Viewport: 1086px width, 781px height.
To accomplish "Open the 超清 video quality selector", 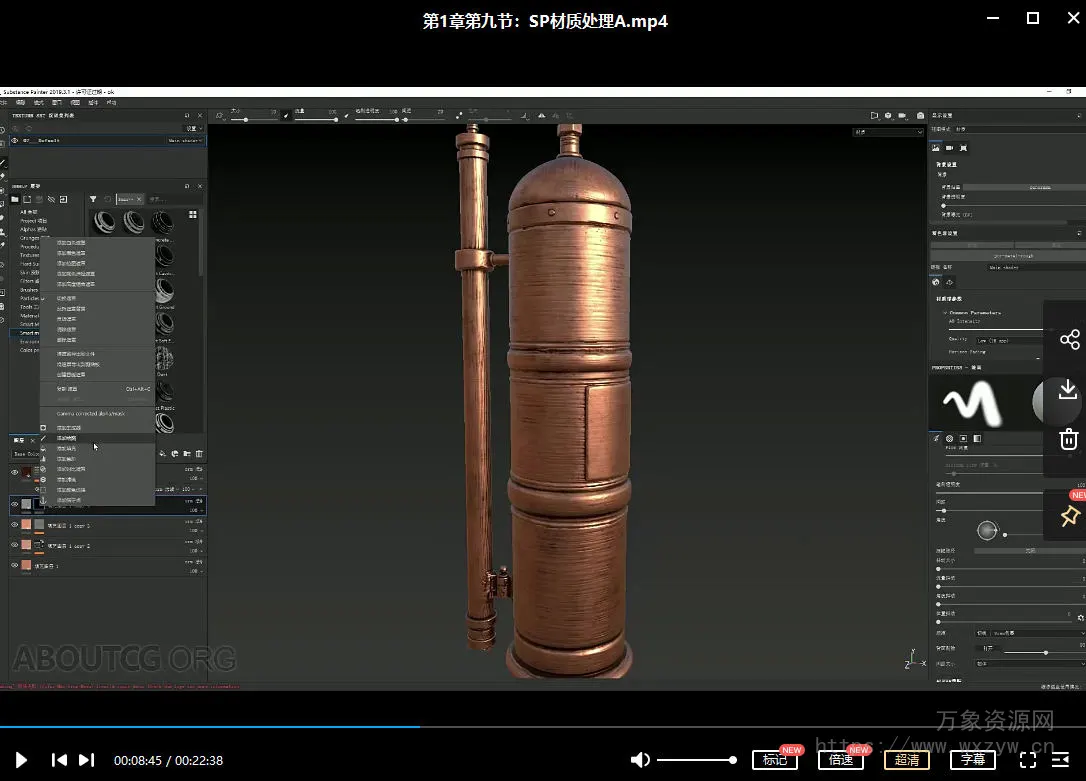I will coord(906,760).
